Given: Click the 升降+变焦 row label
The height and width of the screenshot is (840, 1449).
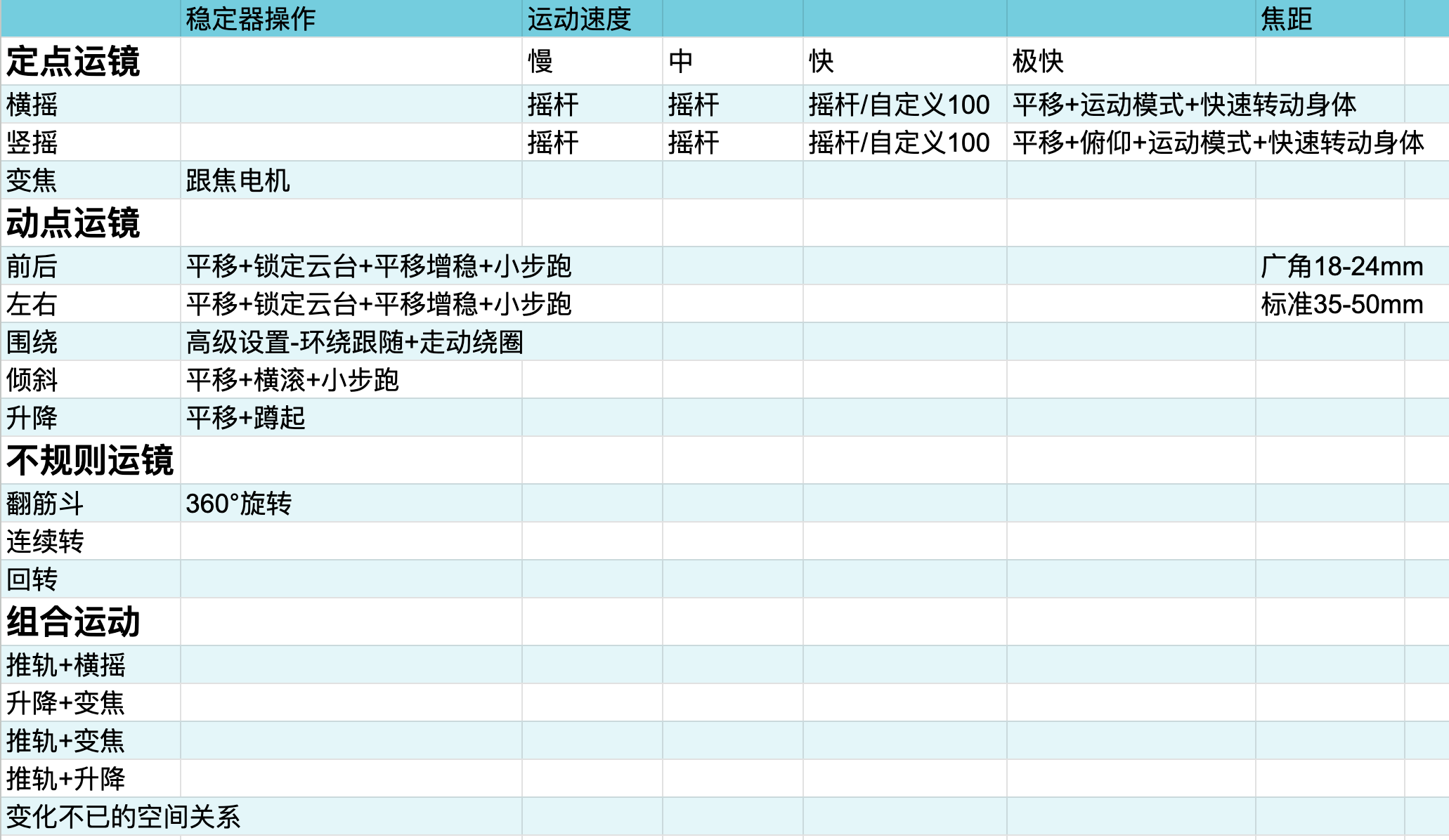Looking at the screenshot, I should coord(91,703).
